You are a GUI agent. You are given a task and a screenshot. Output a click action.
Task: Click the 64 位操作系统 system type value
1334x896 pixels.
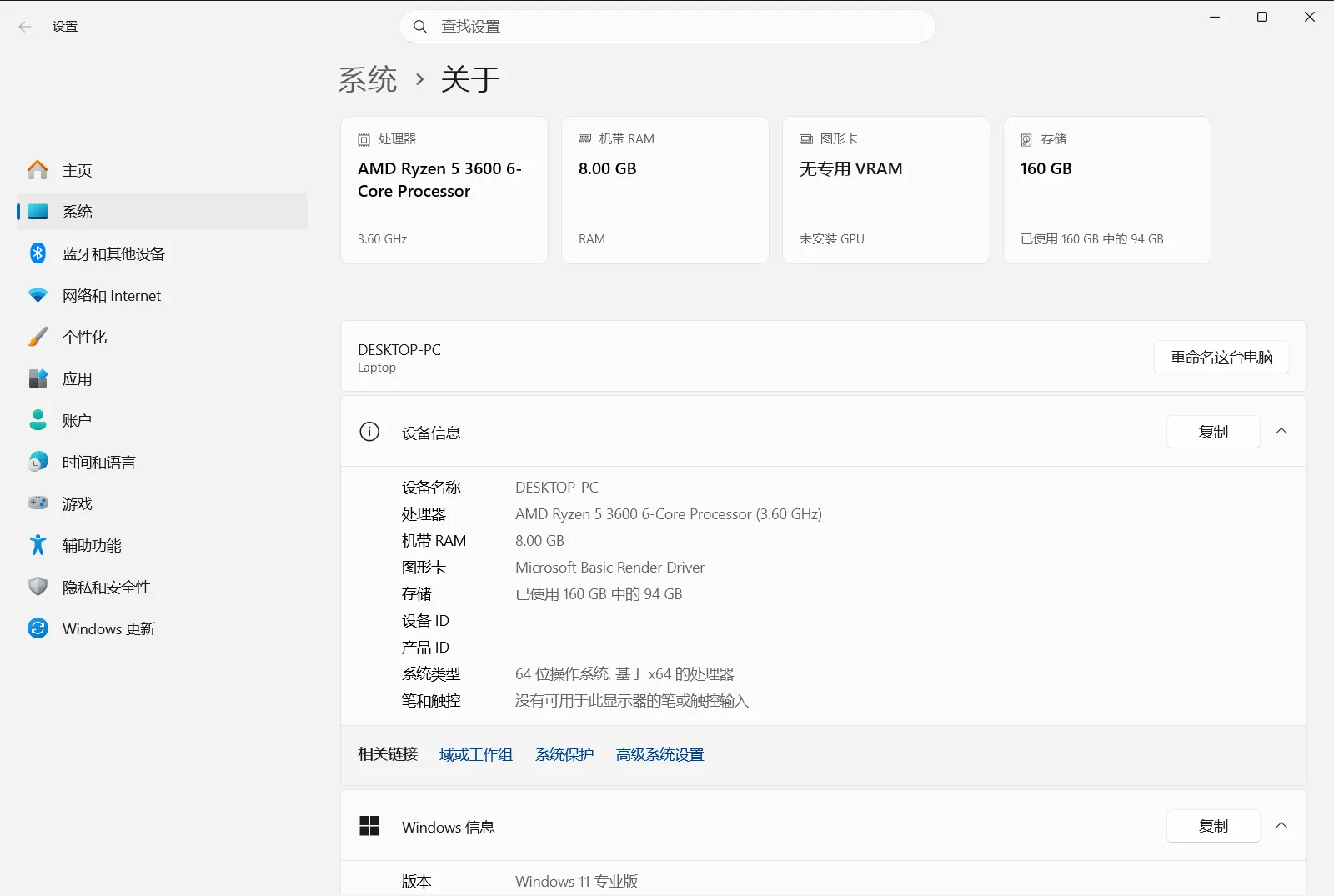click(624, 674)
